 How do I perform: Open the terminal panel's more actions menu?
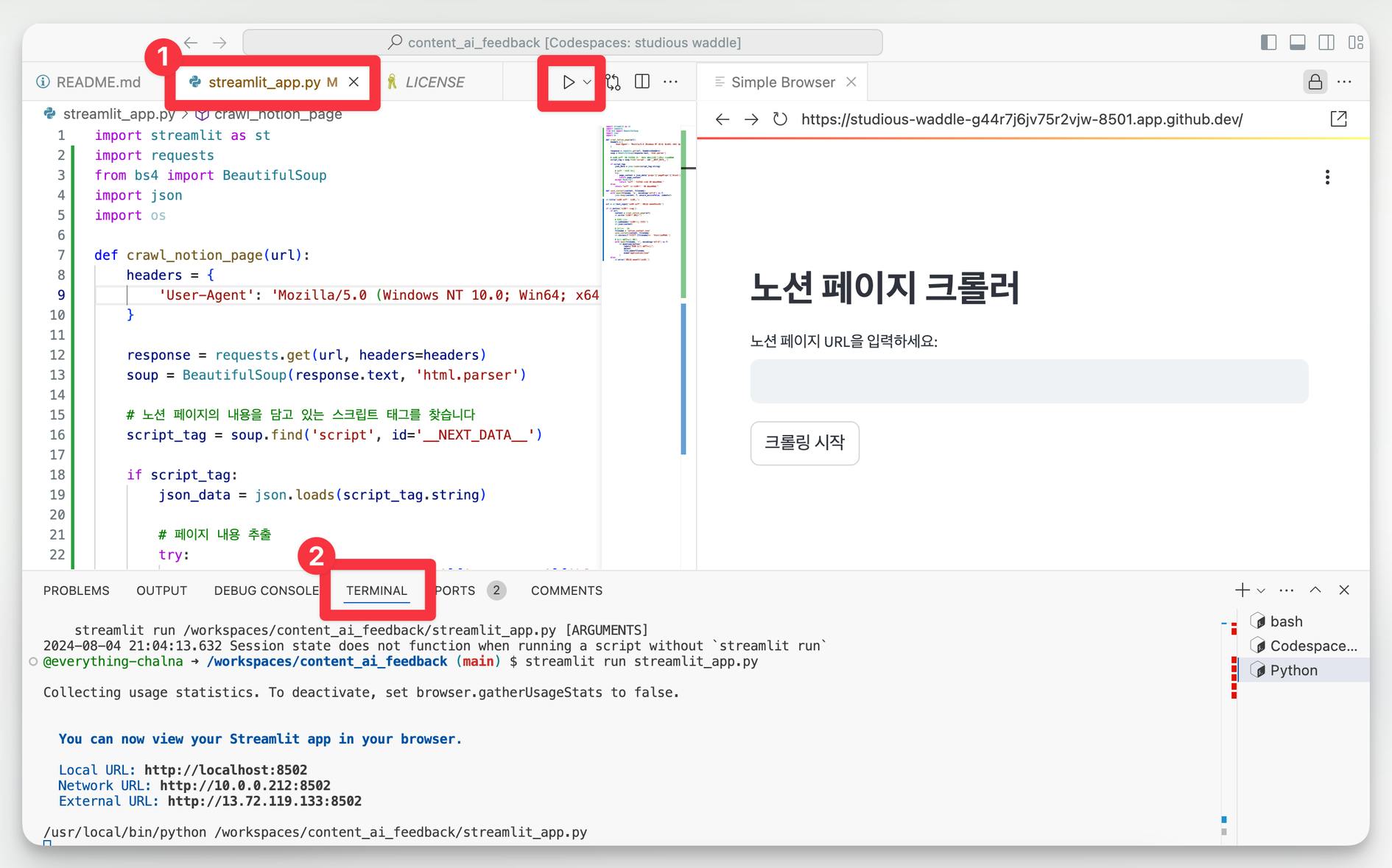pos(1287,590)
